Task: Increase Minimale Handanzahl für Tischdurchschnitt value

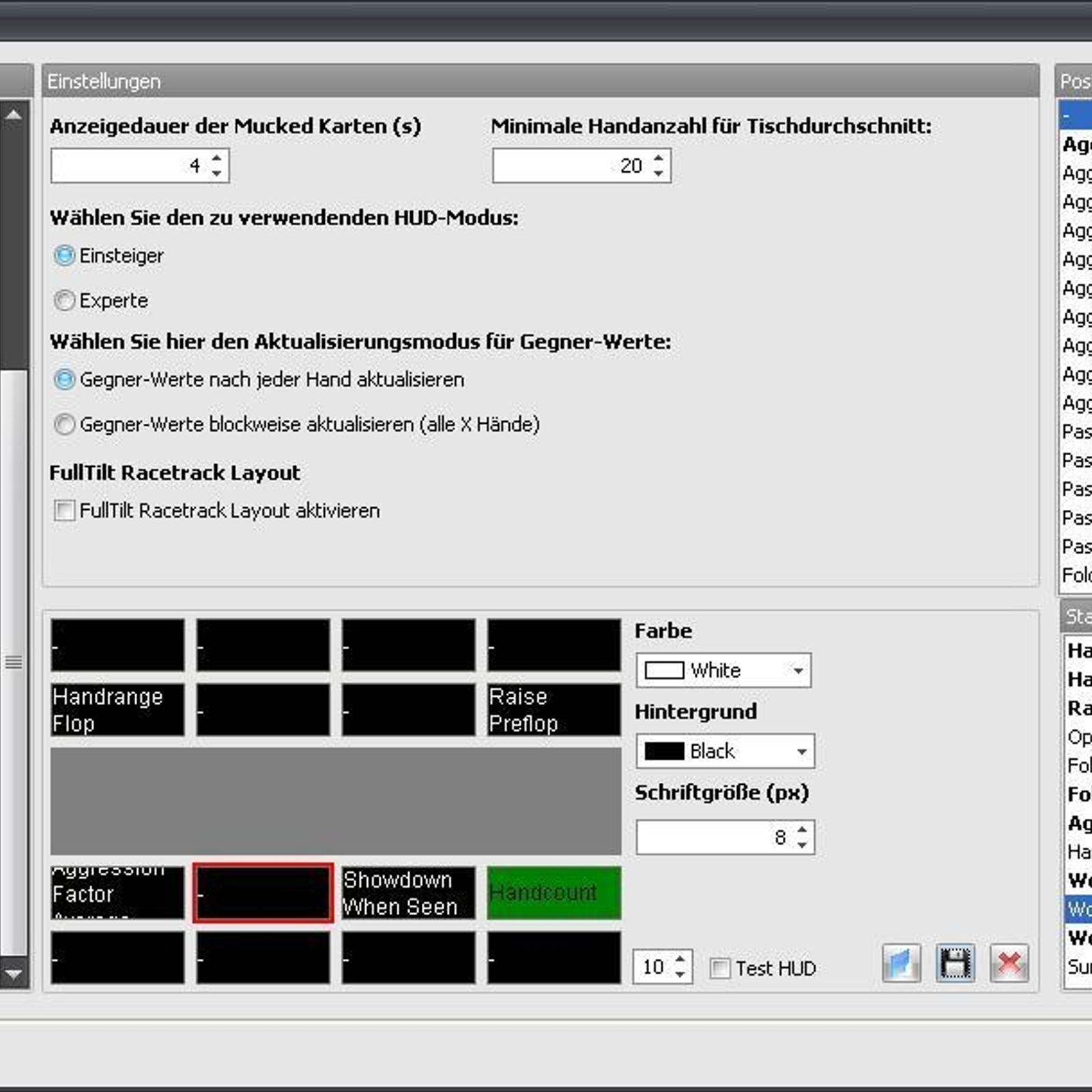Action: [659, 158]
